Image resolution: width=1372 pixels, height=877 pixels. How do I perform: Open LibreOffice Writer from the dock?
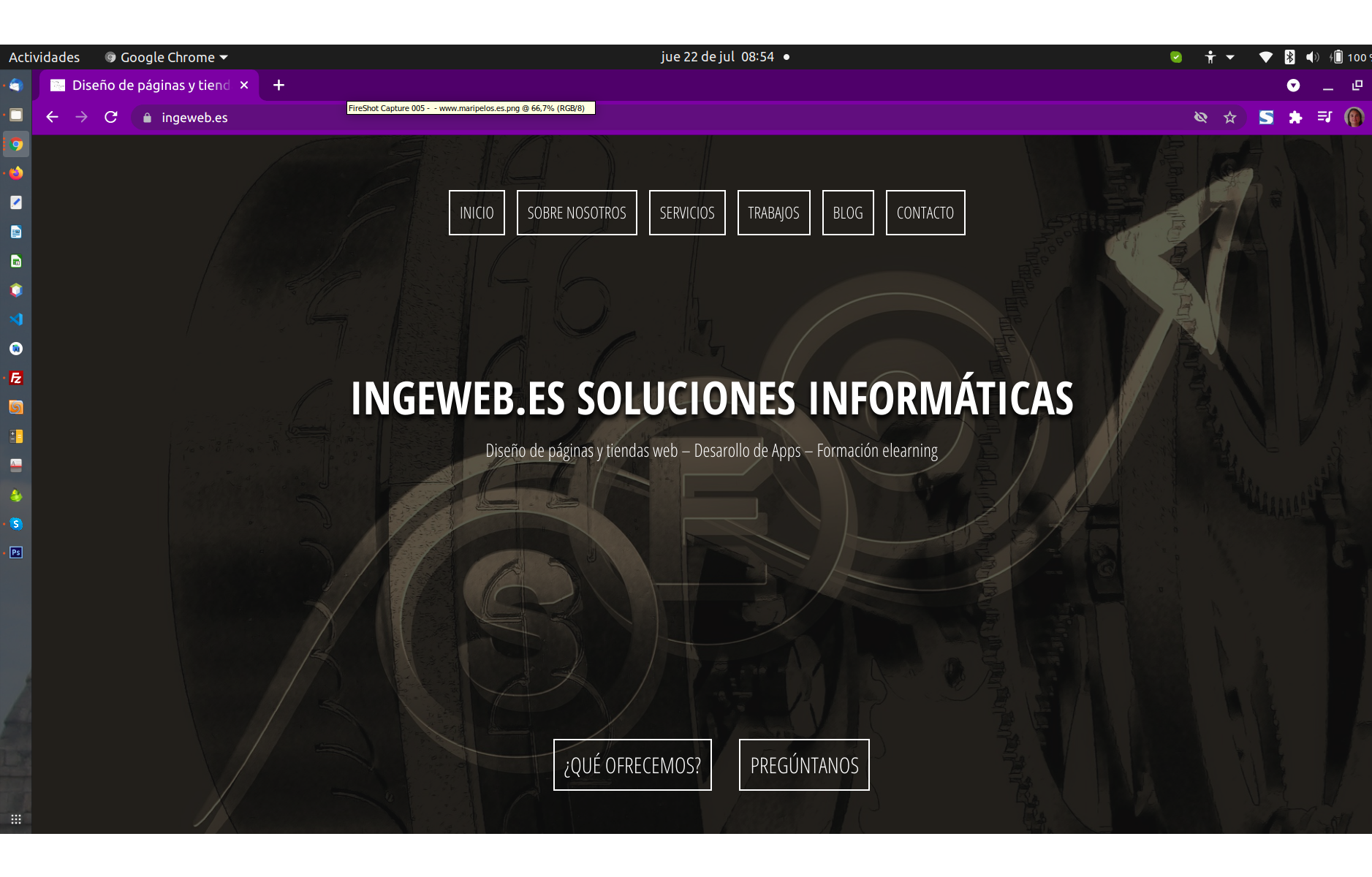(16, 232)
